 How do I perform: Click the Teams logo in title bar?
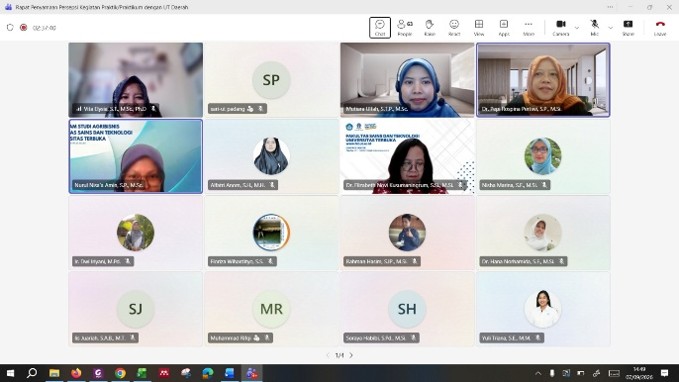tap(8, 7)
